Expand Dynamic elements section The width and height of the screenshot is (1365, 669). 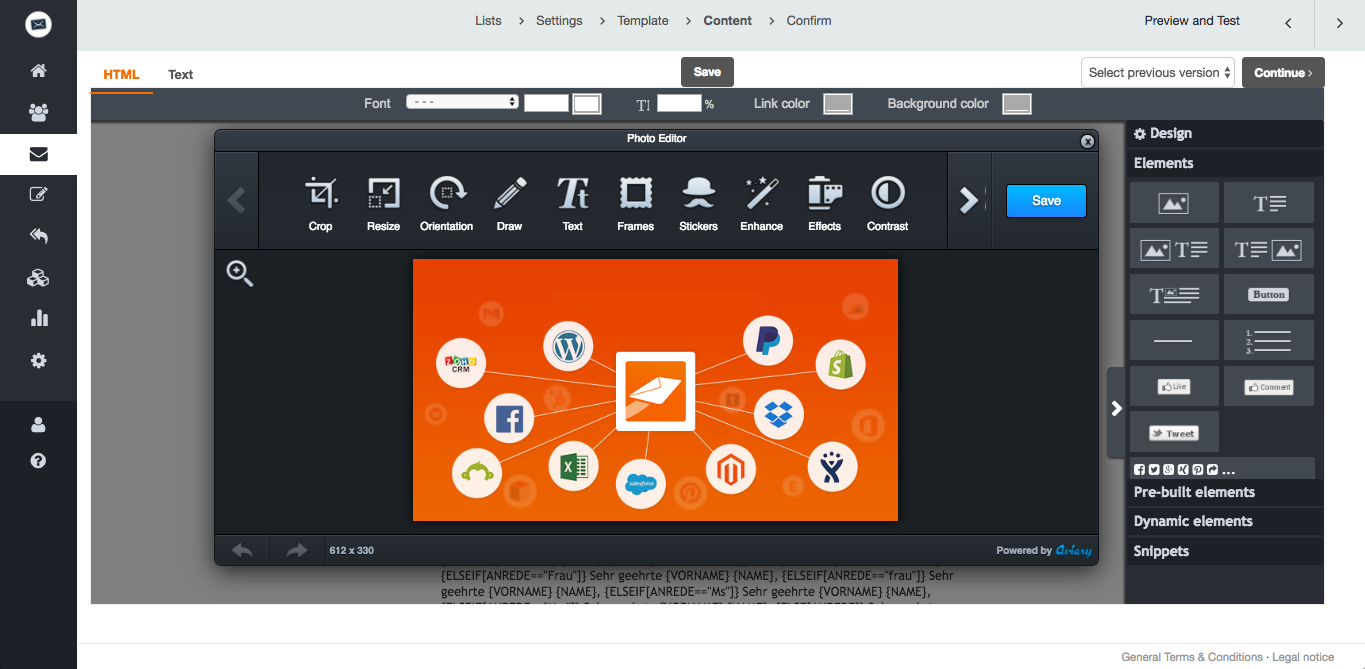click(1225, 521)
